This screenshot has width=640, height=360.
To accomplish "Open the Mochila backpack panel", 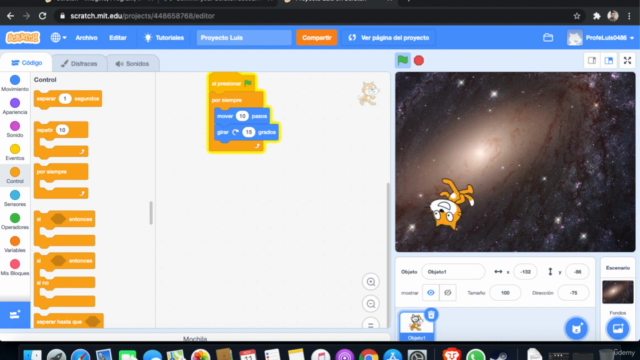I will point(195,339).
